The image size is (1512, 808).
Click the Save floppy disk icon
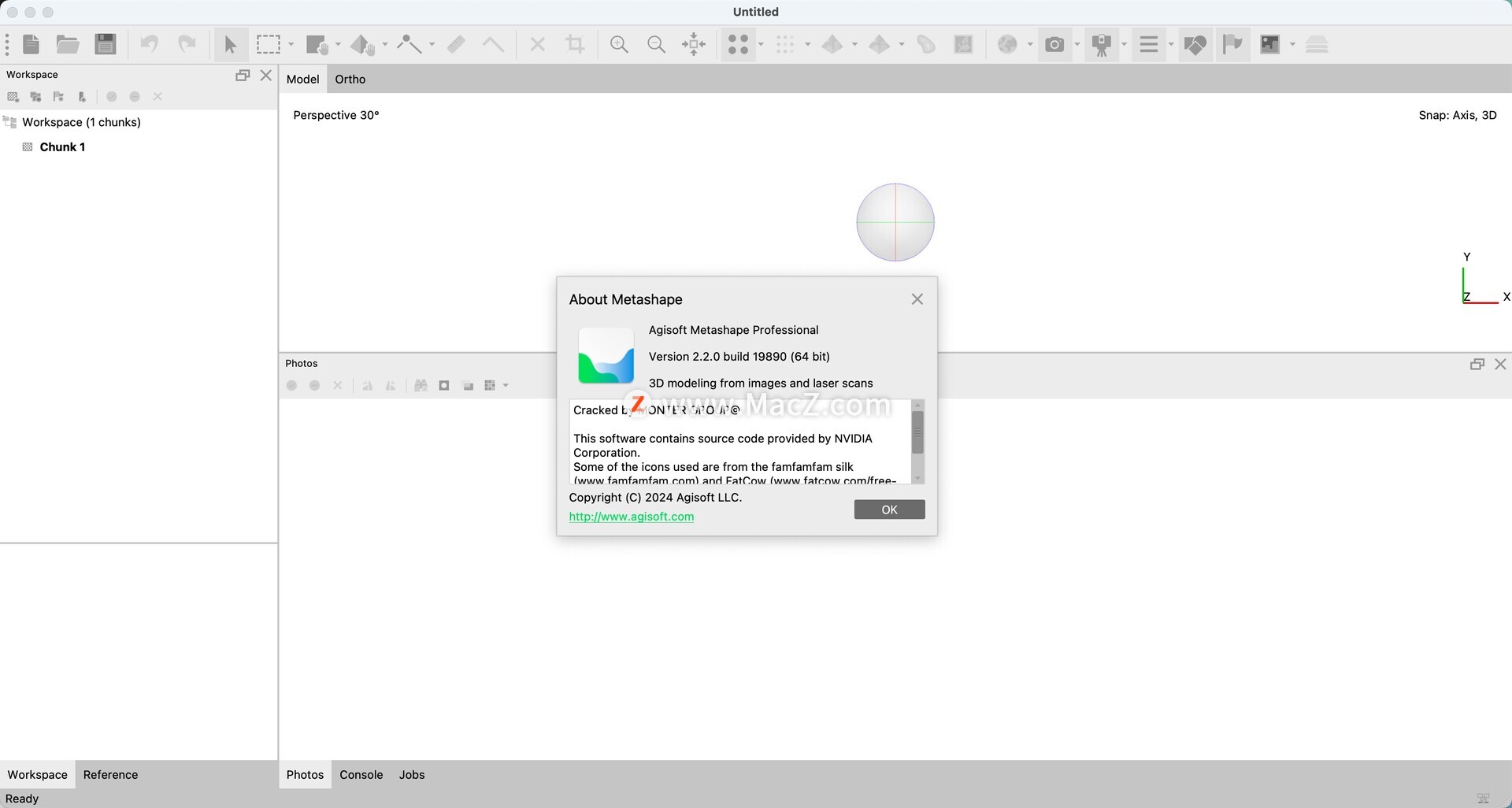106,44
